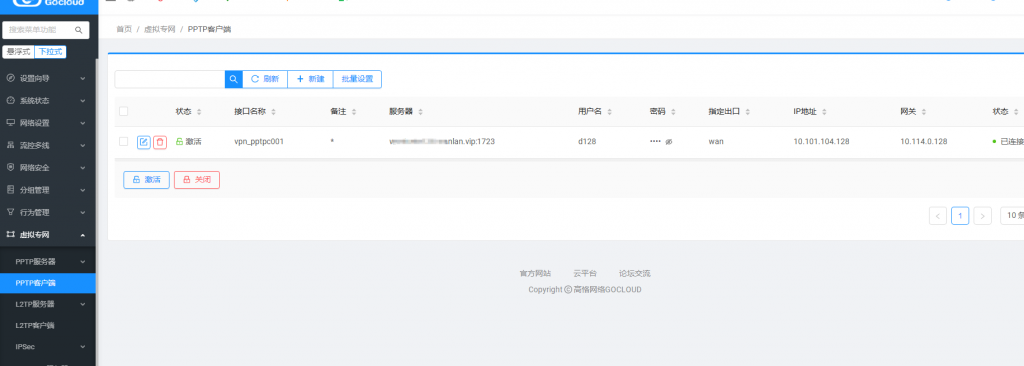Sort by the IP地址 column

coord(825,112)
